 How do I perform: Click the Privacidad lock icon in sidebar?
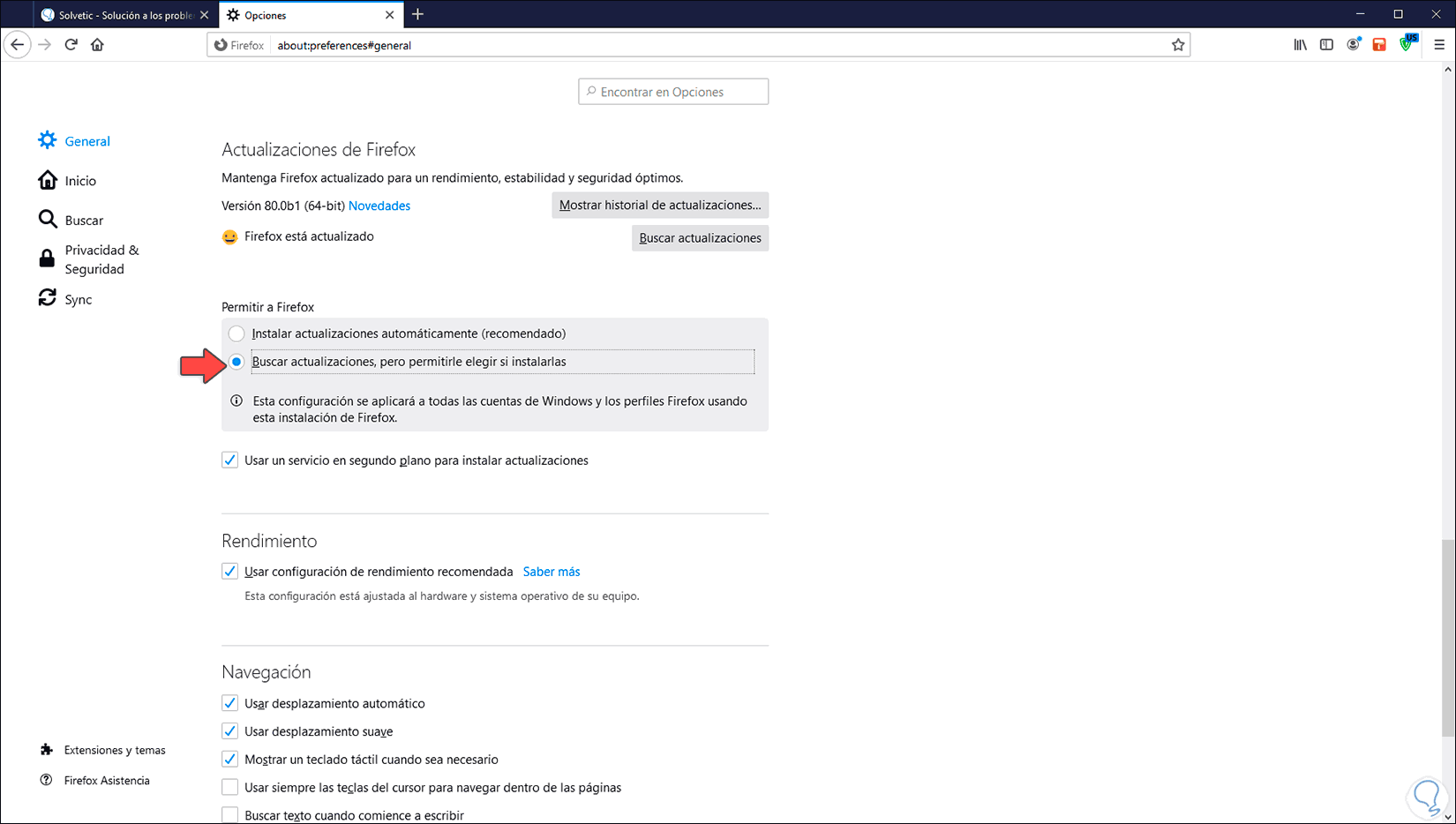(x=47, y=258)
